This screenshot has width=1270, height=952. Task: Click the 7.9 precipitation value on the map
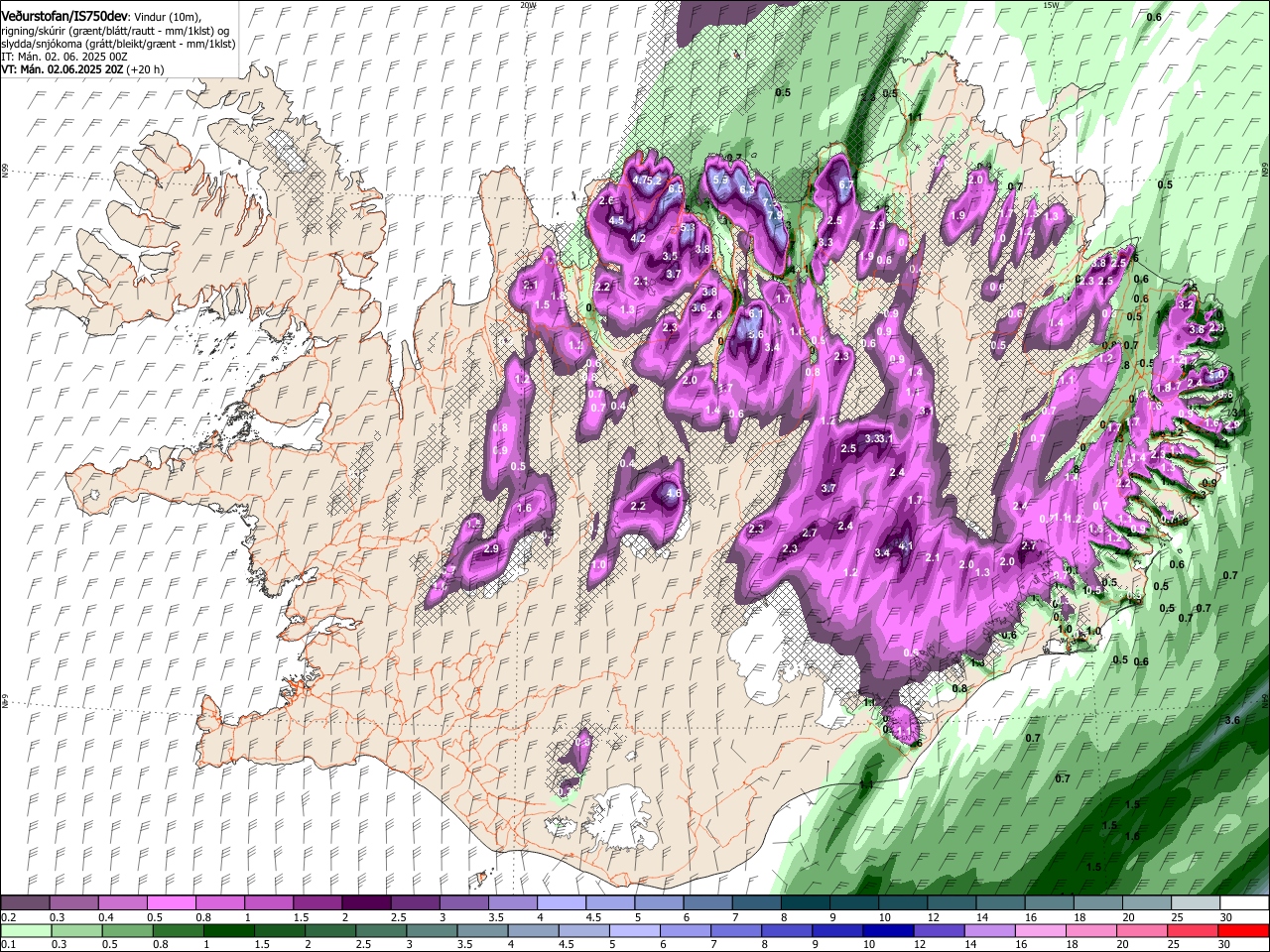[777, 215]
